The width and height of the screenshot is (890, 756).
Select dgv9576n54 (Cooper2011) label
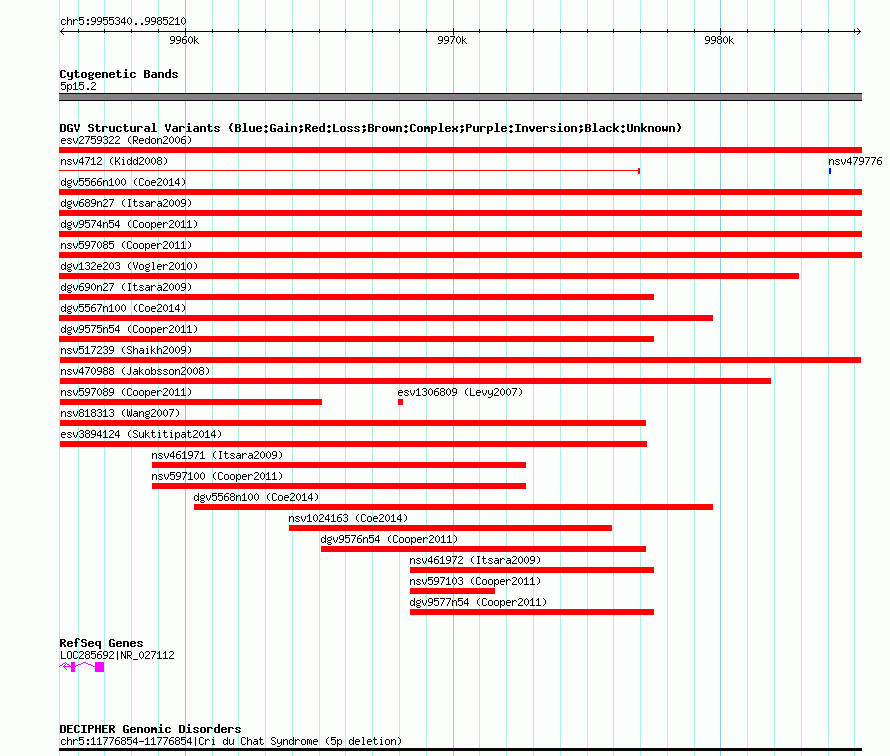(389, 539)
